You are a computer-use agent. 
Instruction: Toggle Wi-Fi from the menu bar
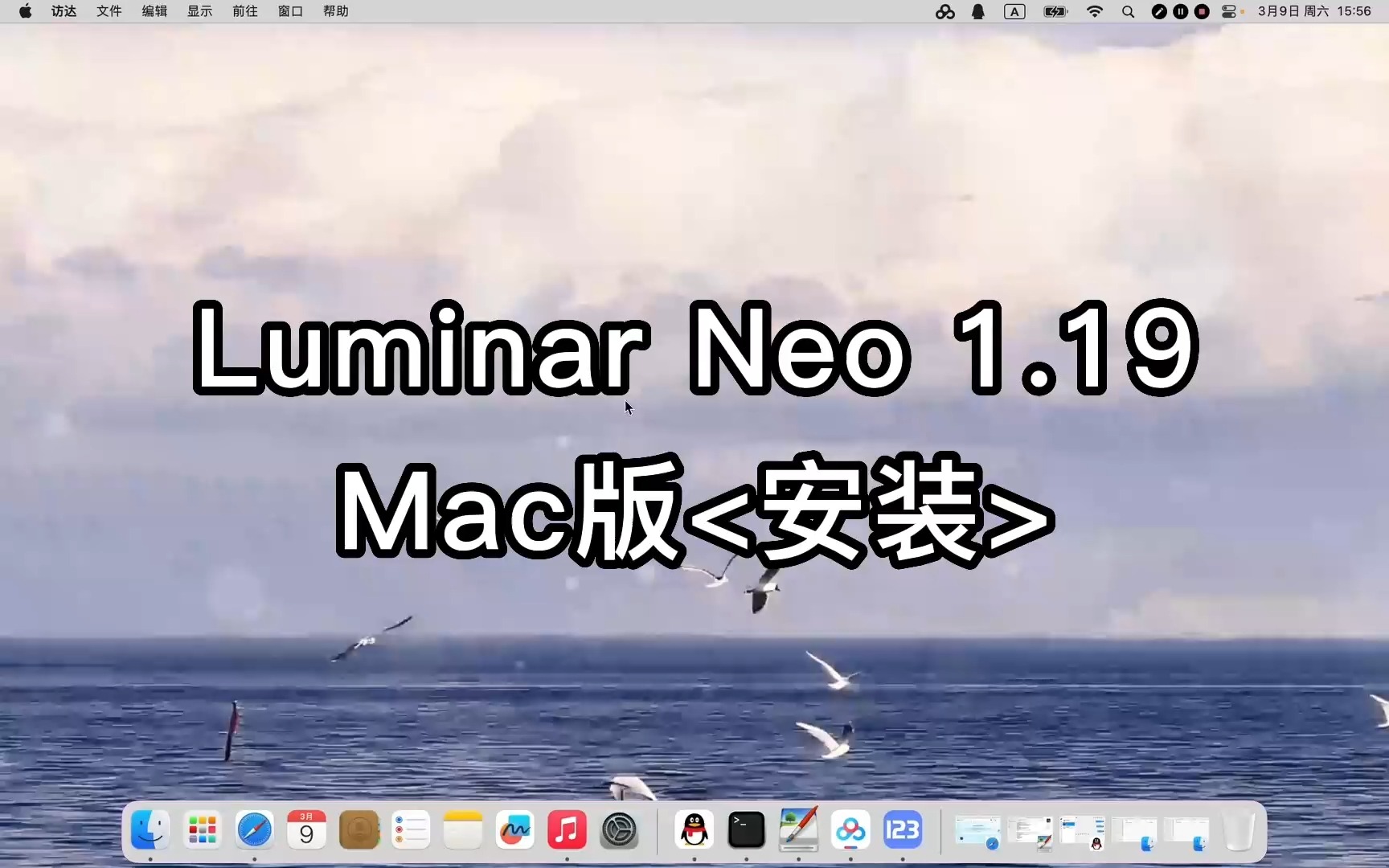pyautogui.click(x=1095, y=11)
